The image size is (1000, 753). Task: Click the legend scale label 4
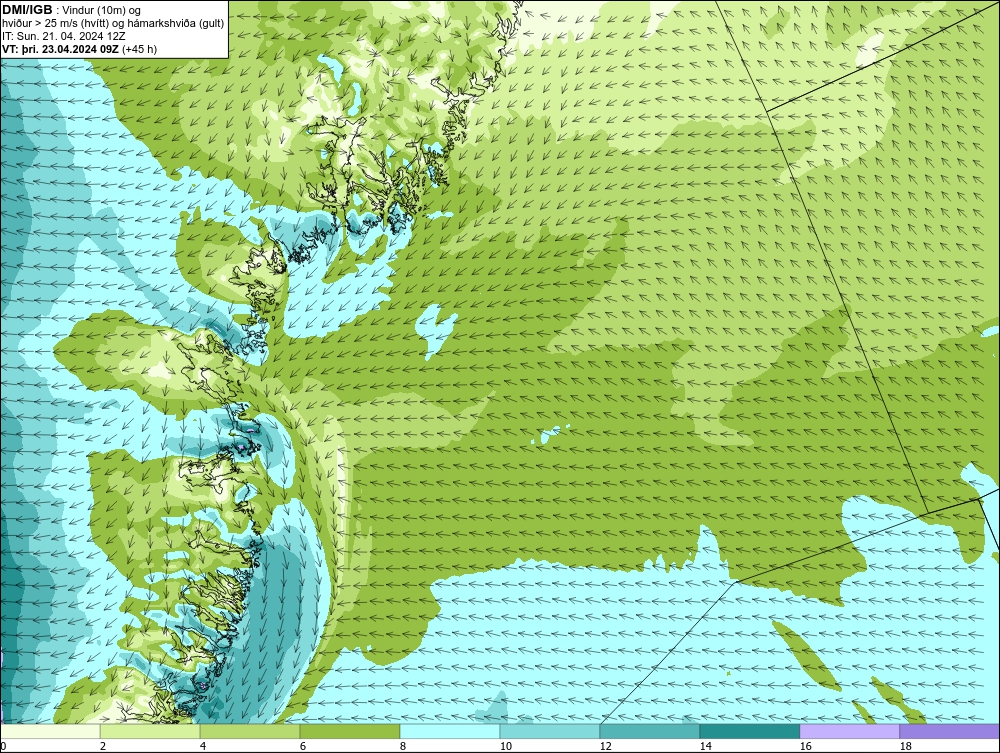(203, 746)
